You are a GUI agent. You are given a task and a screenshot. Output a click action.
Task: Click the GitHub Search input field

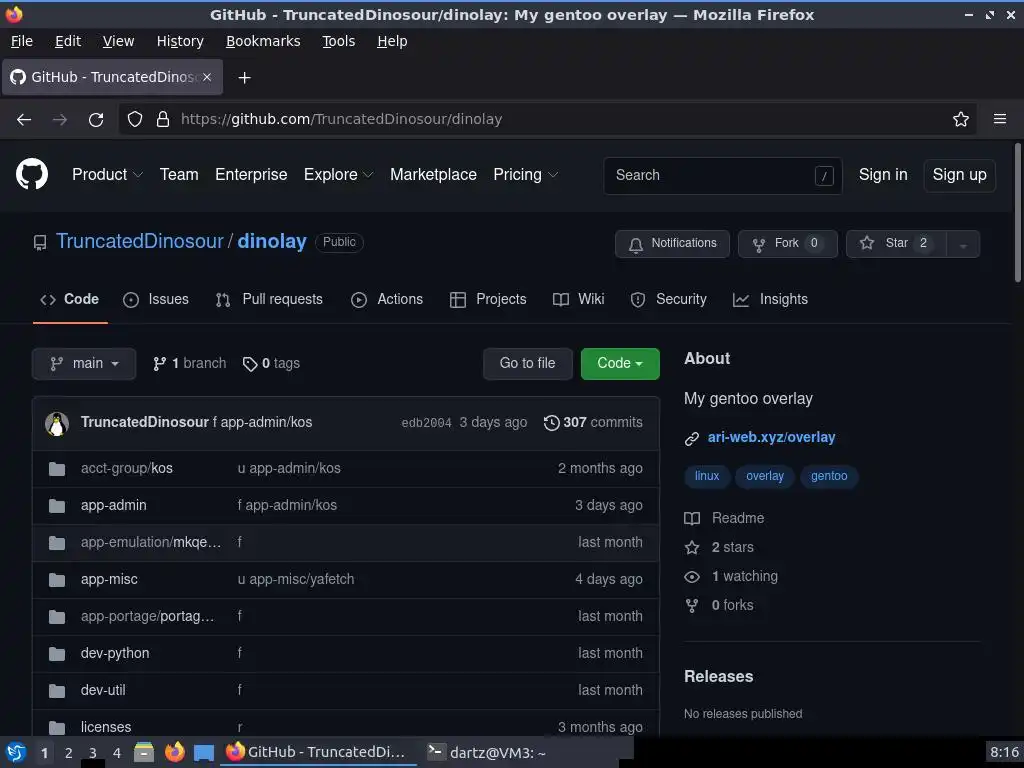coord(723,176)
